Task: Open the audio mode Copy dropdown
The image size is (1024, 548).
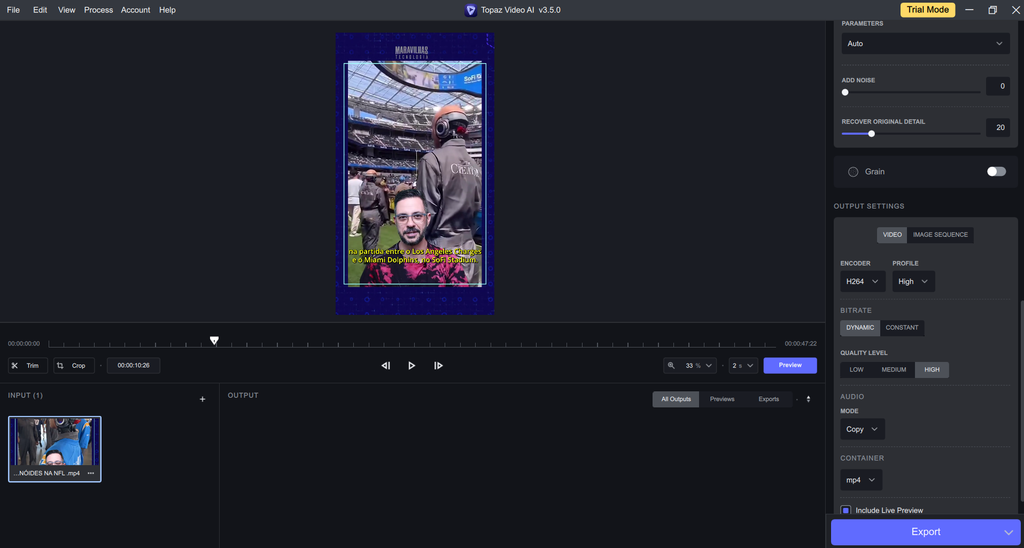Action: point(863,429)
